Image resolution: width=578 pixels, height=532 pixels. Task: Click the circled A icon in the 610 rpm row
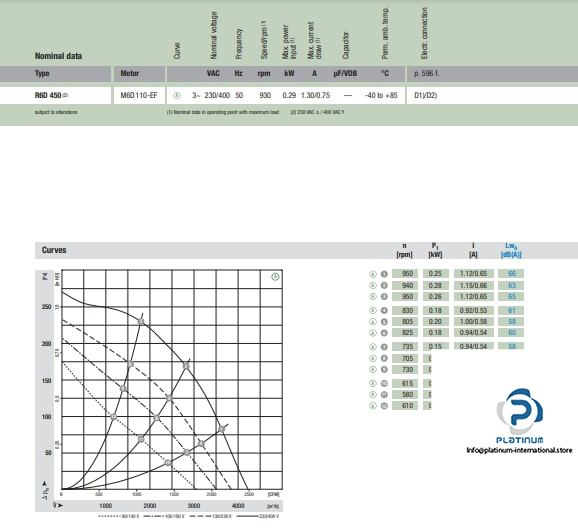pyautogui.click(x=373, y=406)
